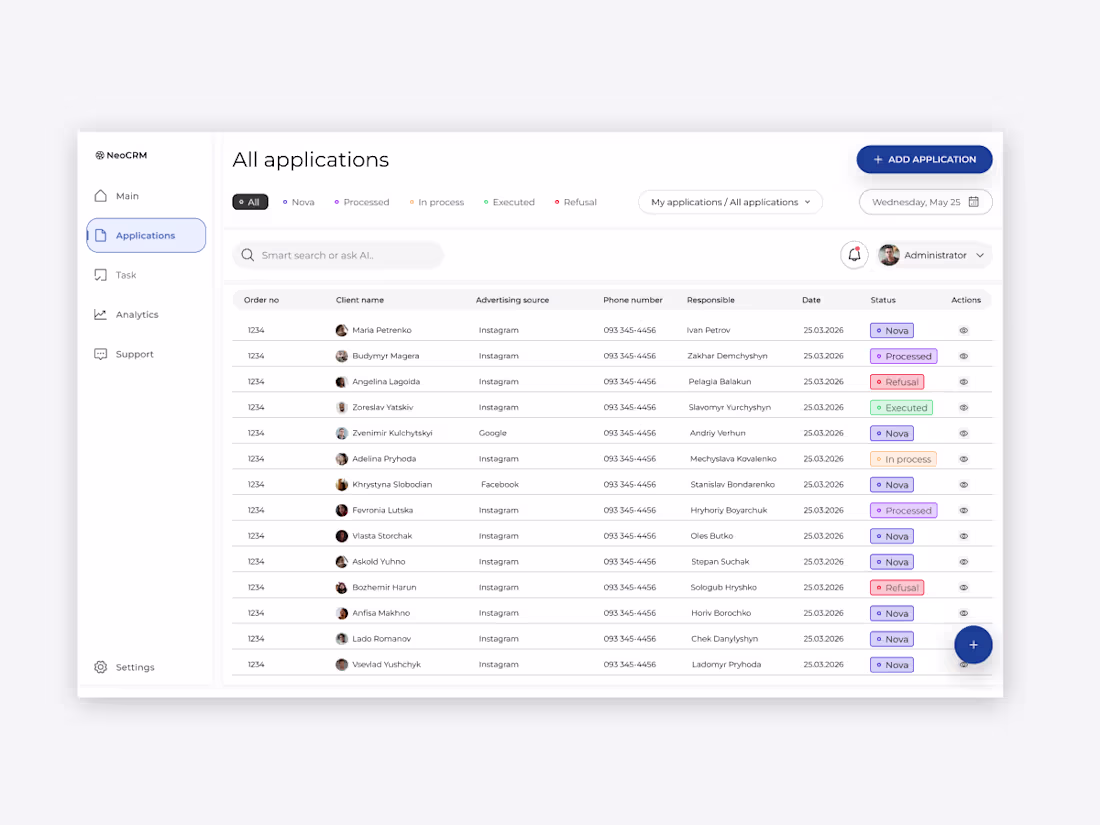Image resolution: width=1100 pixels, height=825 pixels.
Task: Click the eye icon for Anfisa Makhno
Action: coord(963,612)
